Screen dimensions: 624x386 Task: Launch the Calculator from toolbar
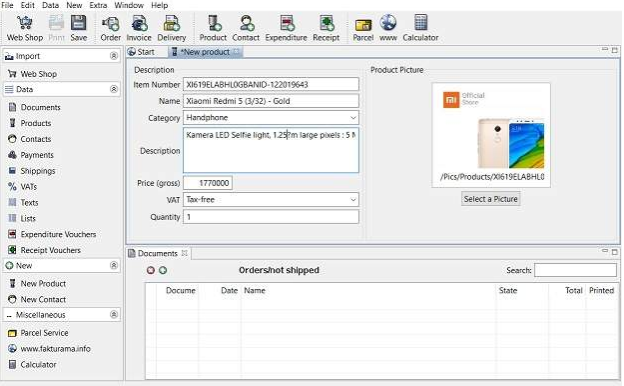420,28
